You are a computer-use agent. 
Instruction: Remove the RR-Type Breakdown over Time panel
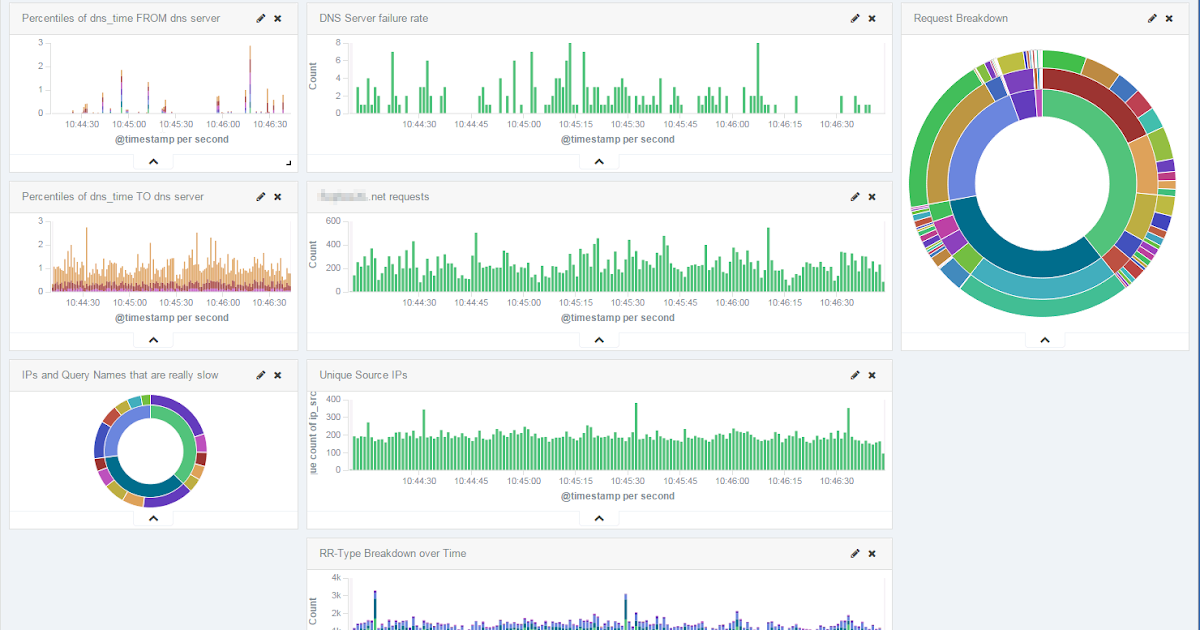(872, 553)
